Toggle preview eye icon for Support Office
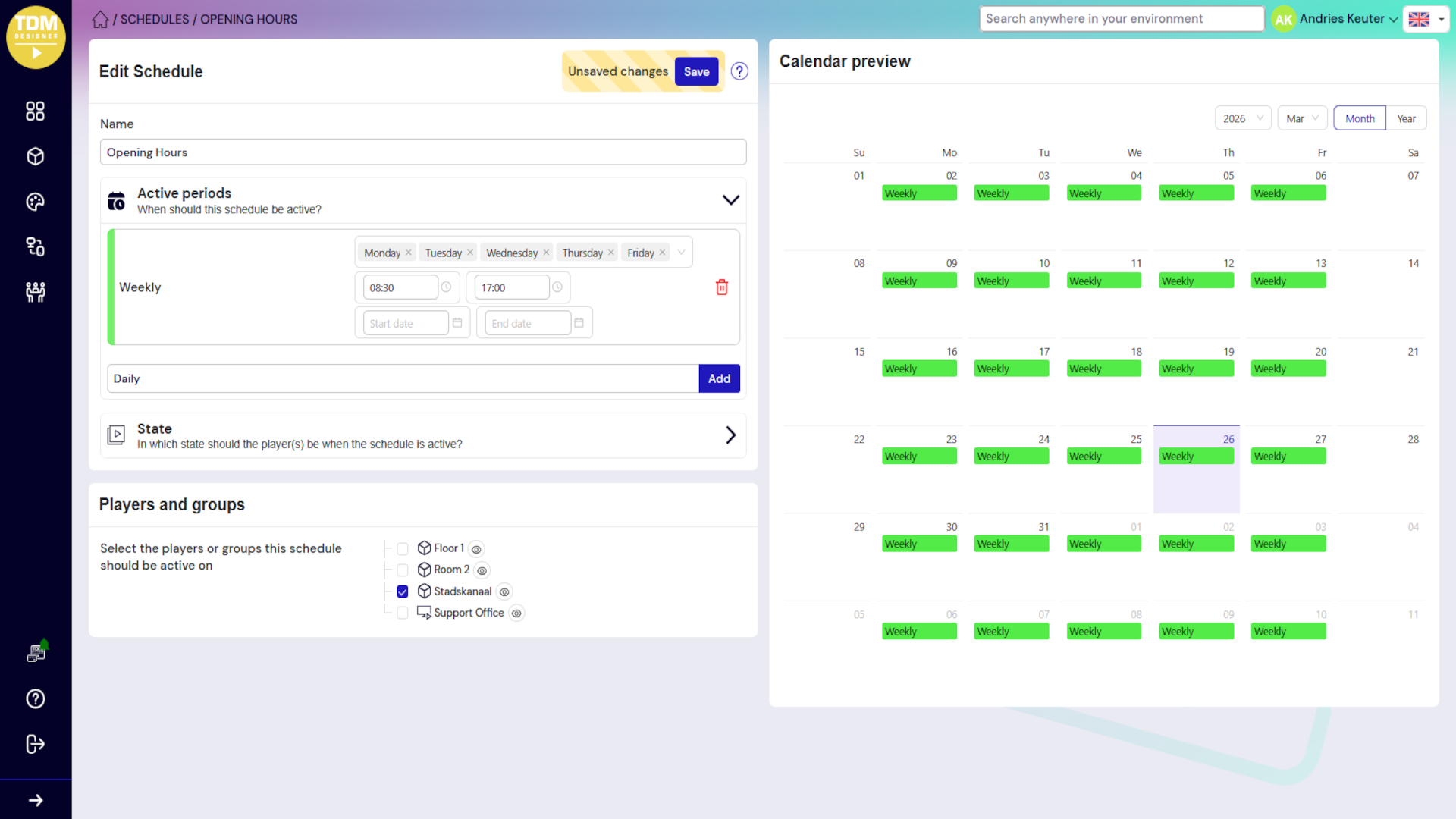This screenshot has height=819, width=1456. click(516, 613)
